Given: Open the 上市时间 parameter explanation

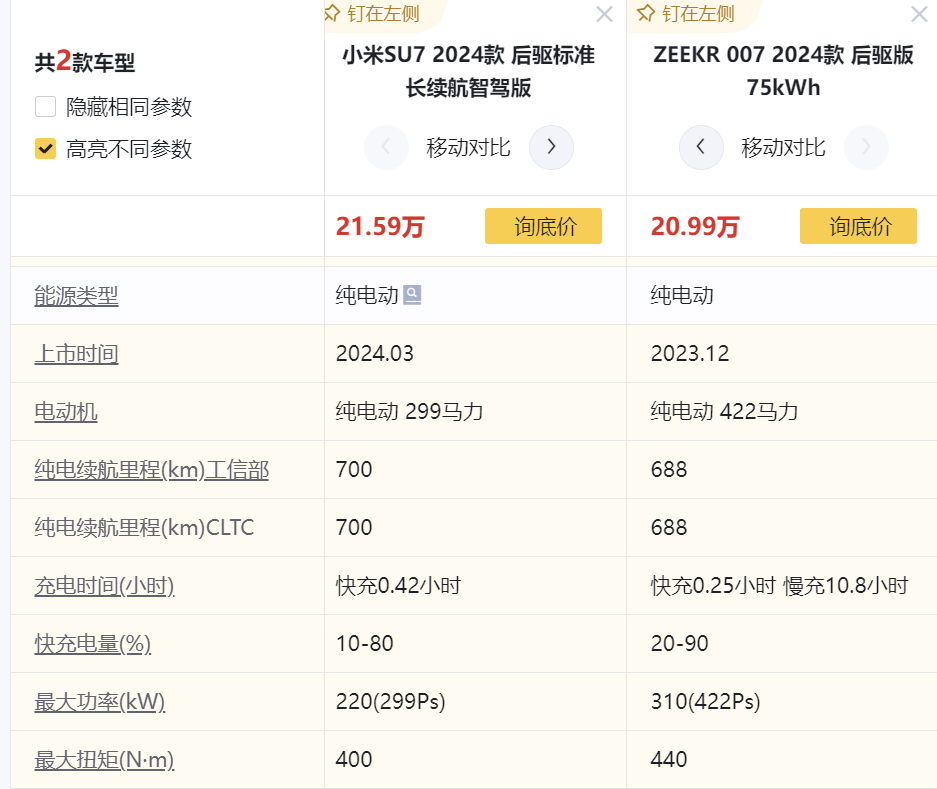Looking at the screenshot, I should (x=76, y=354).
